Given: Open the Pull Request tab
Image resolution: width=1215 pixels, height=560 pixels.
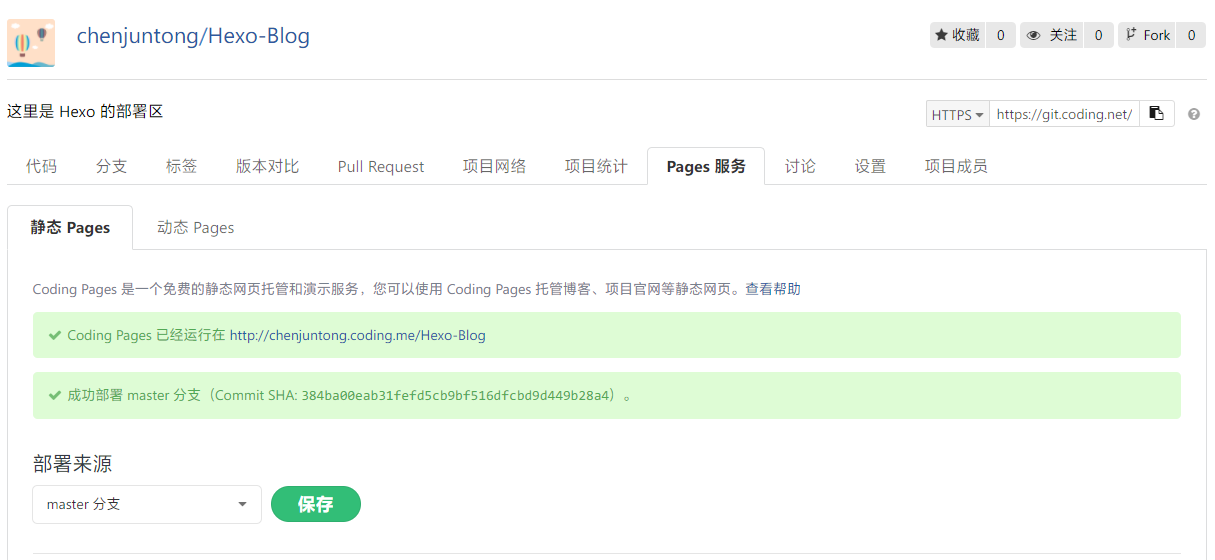Looking at the screenshot, I should point(381,166).
